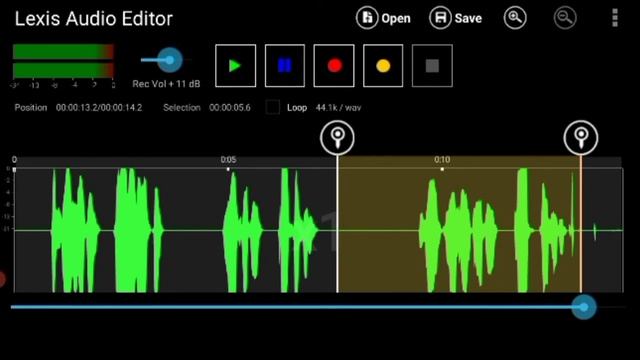
Task: Adjust the Rec Vol slider knob
Action: click(170, 60)
